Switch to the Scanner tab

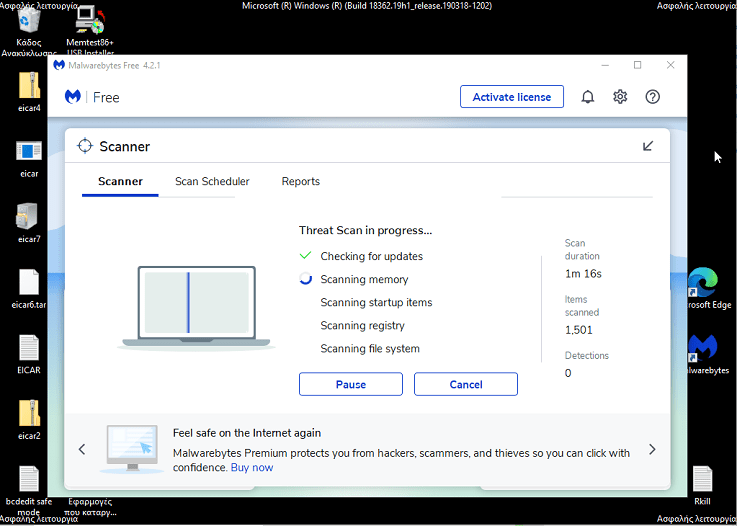tap(120, 181)
